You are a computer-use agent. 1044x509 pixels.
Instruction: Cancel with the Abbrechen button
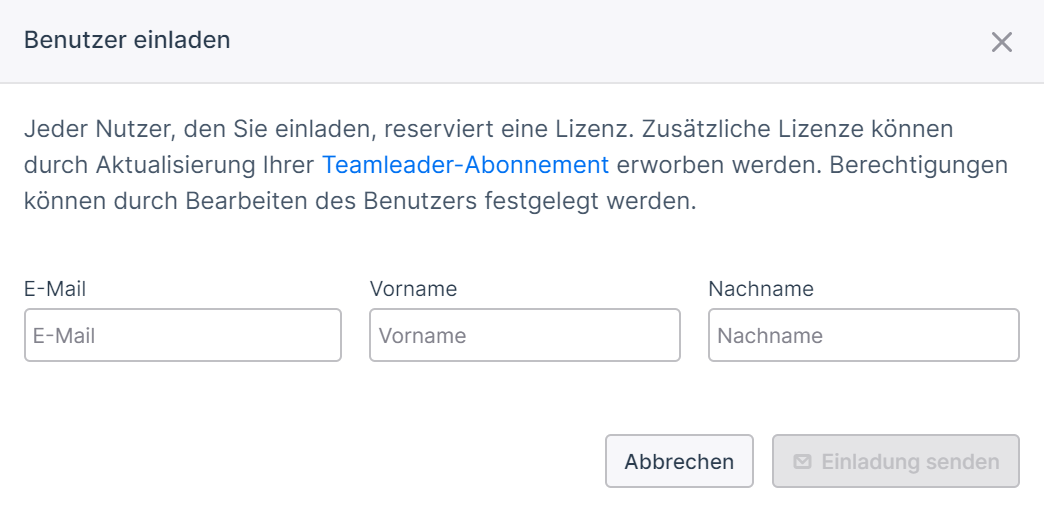tap(679, 461)
